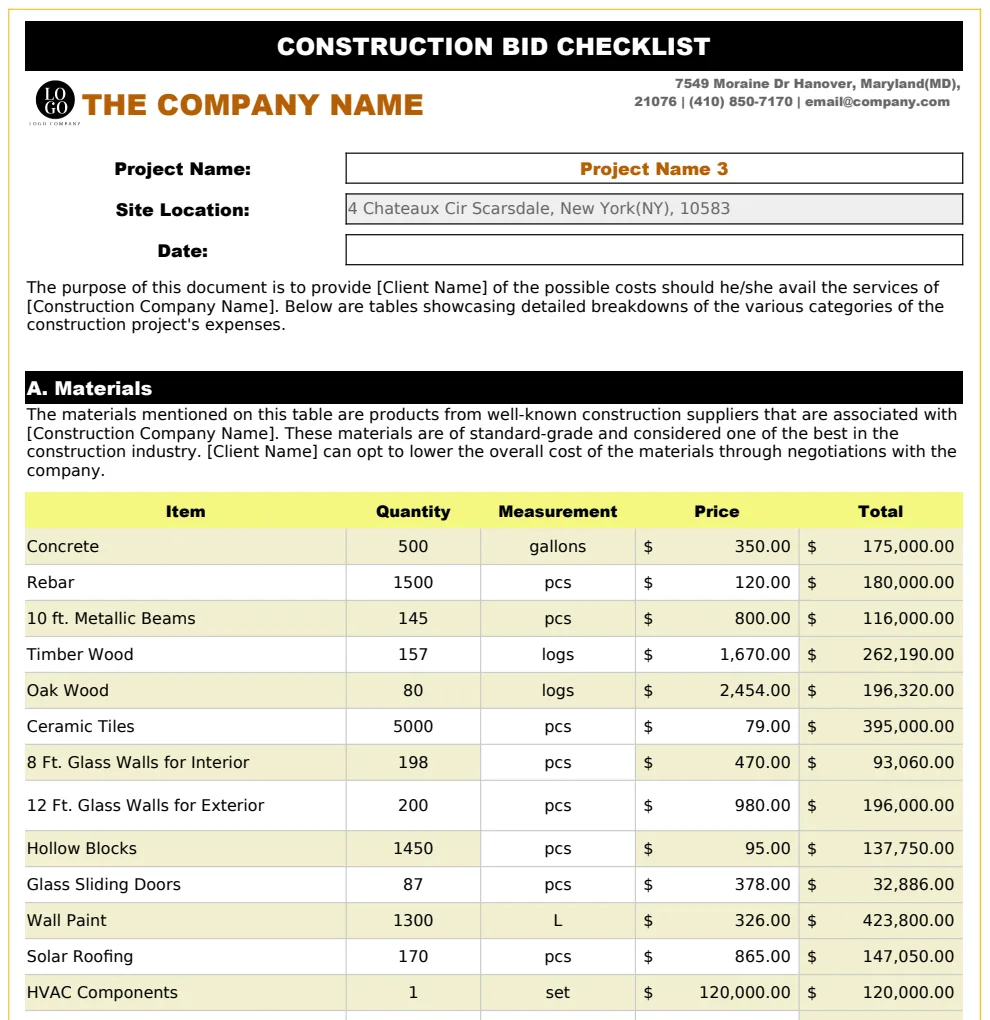The height and width of the screenshot is (1020, 990).
Task: Select the Quantity column header
Action: click(x=413, y=511)
